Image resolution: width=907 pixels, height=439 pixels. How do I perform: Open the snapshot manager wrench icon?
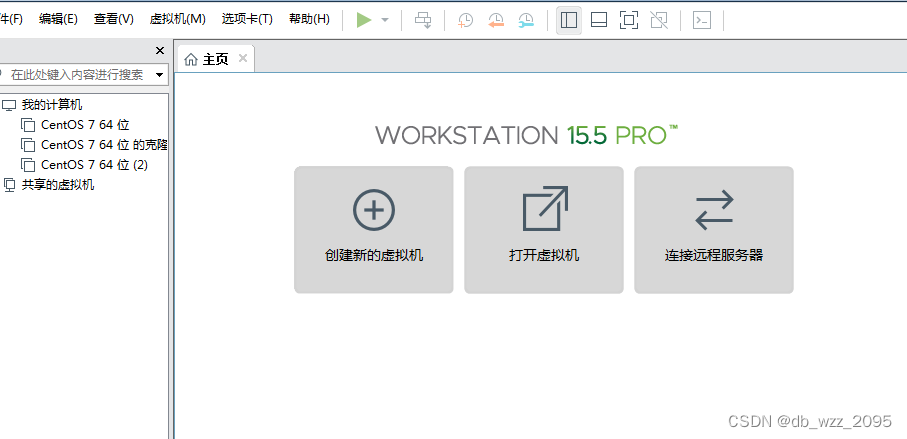526,20
